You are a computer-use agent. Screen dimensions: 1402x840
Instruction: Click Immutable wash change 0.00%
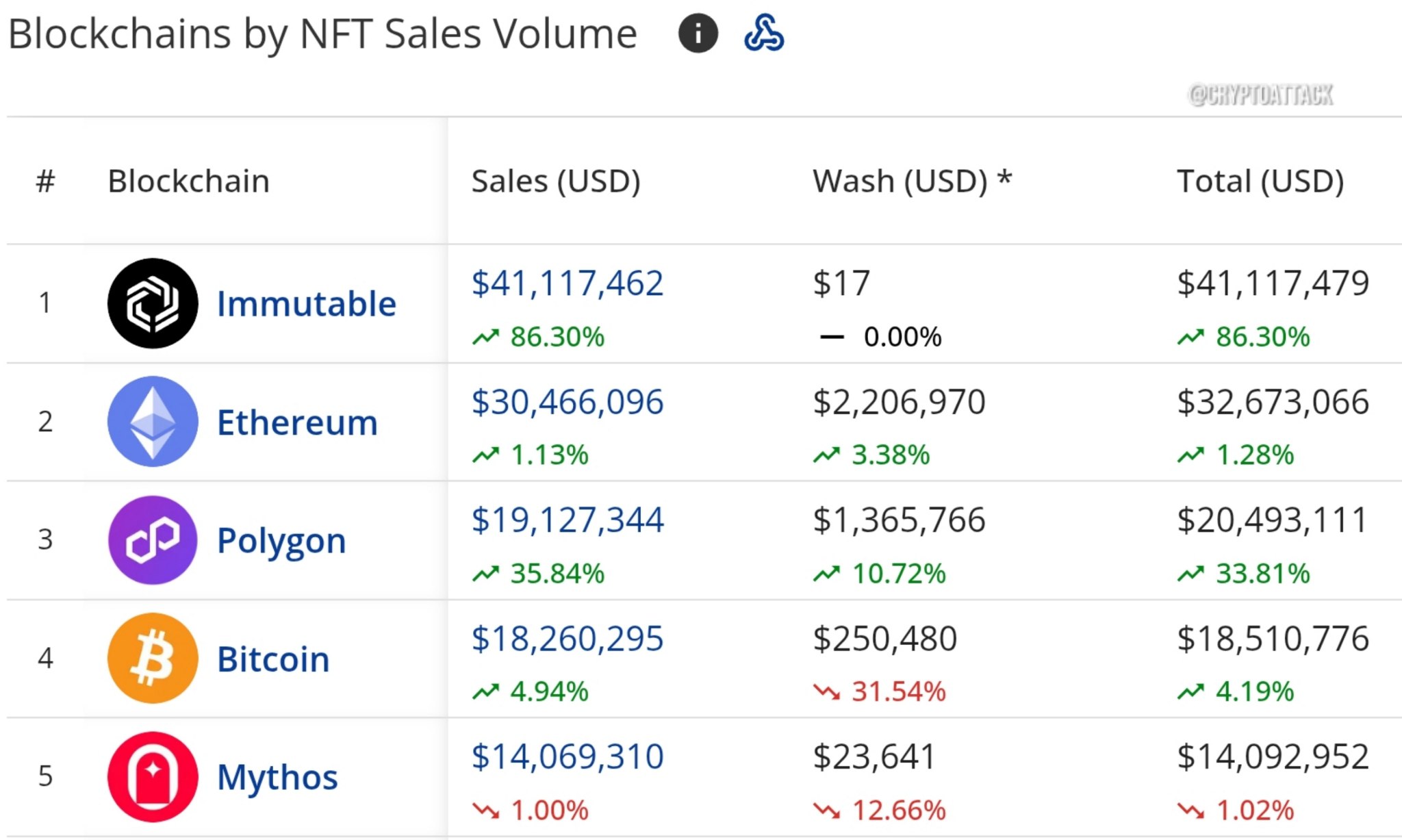[x=881, y=337]
